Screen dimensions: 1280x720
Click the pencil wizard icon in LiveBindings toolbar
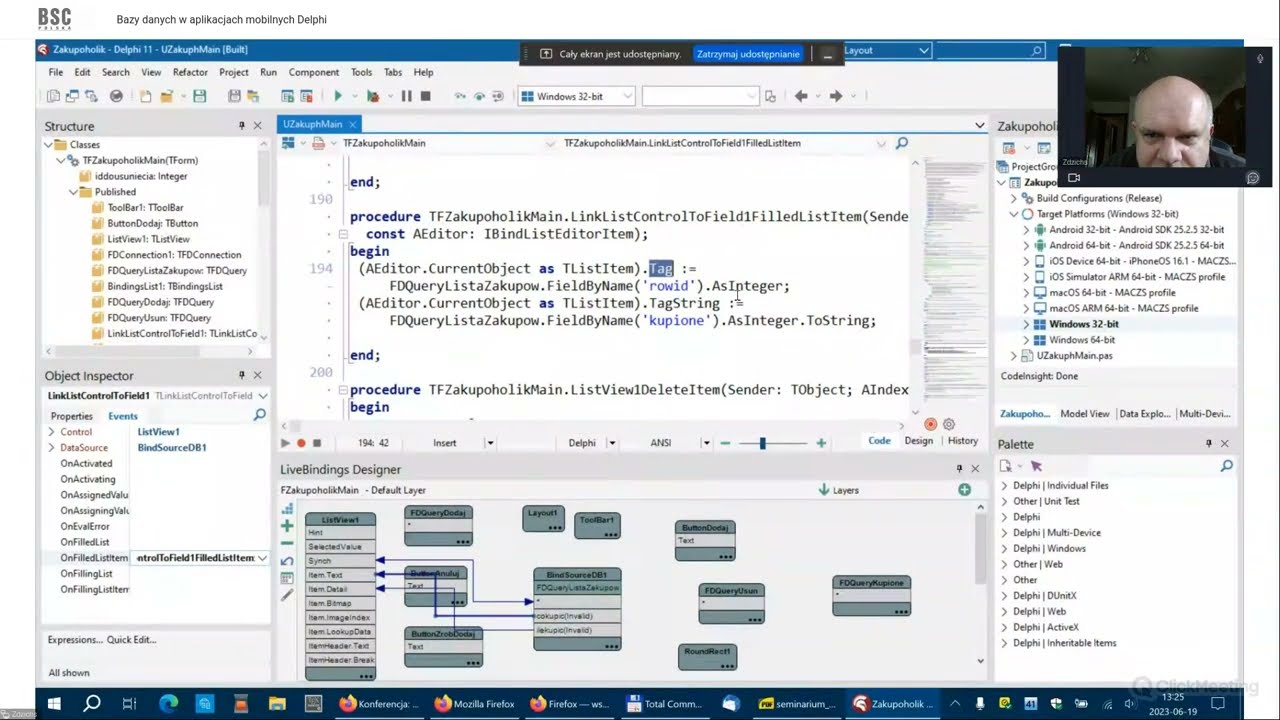[x=287, y=595]
